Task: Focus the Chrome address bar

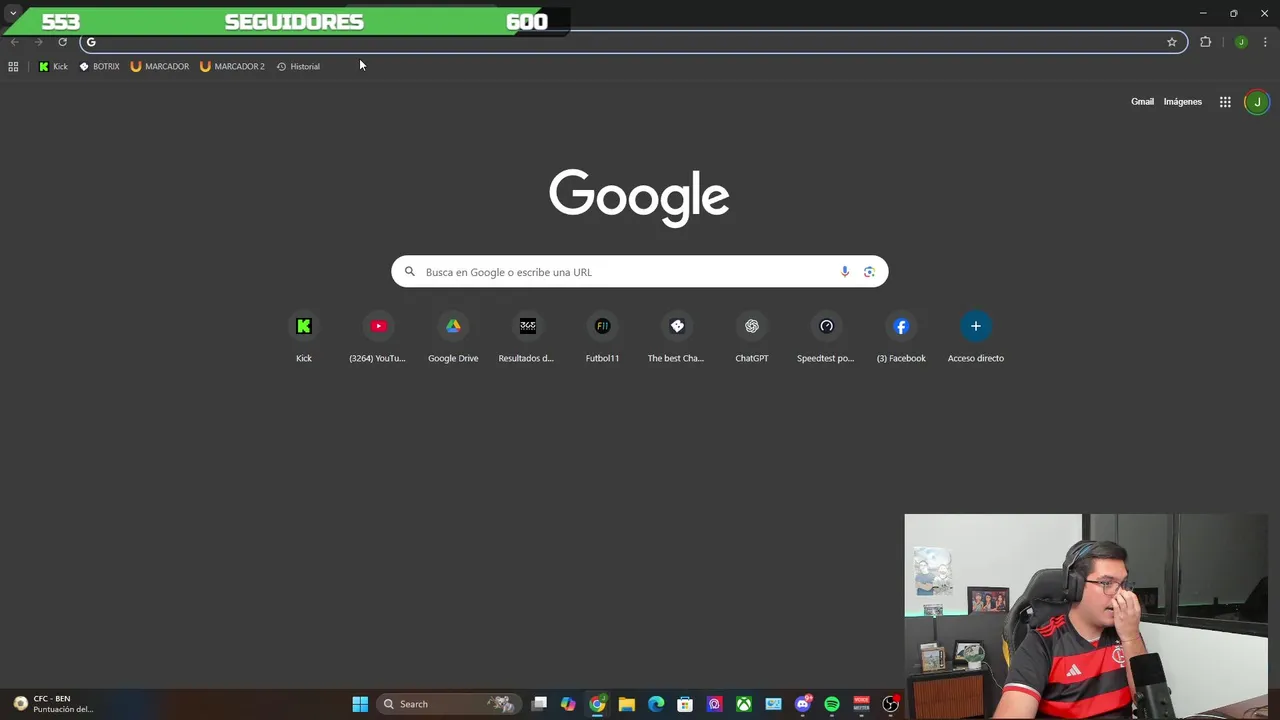Action: coord(634,42)
